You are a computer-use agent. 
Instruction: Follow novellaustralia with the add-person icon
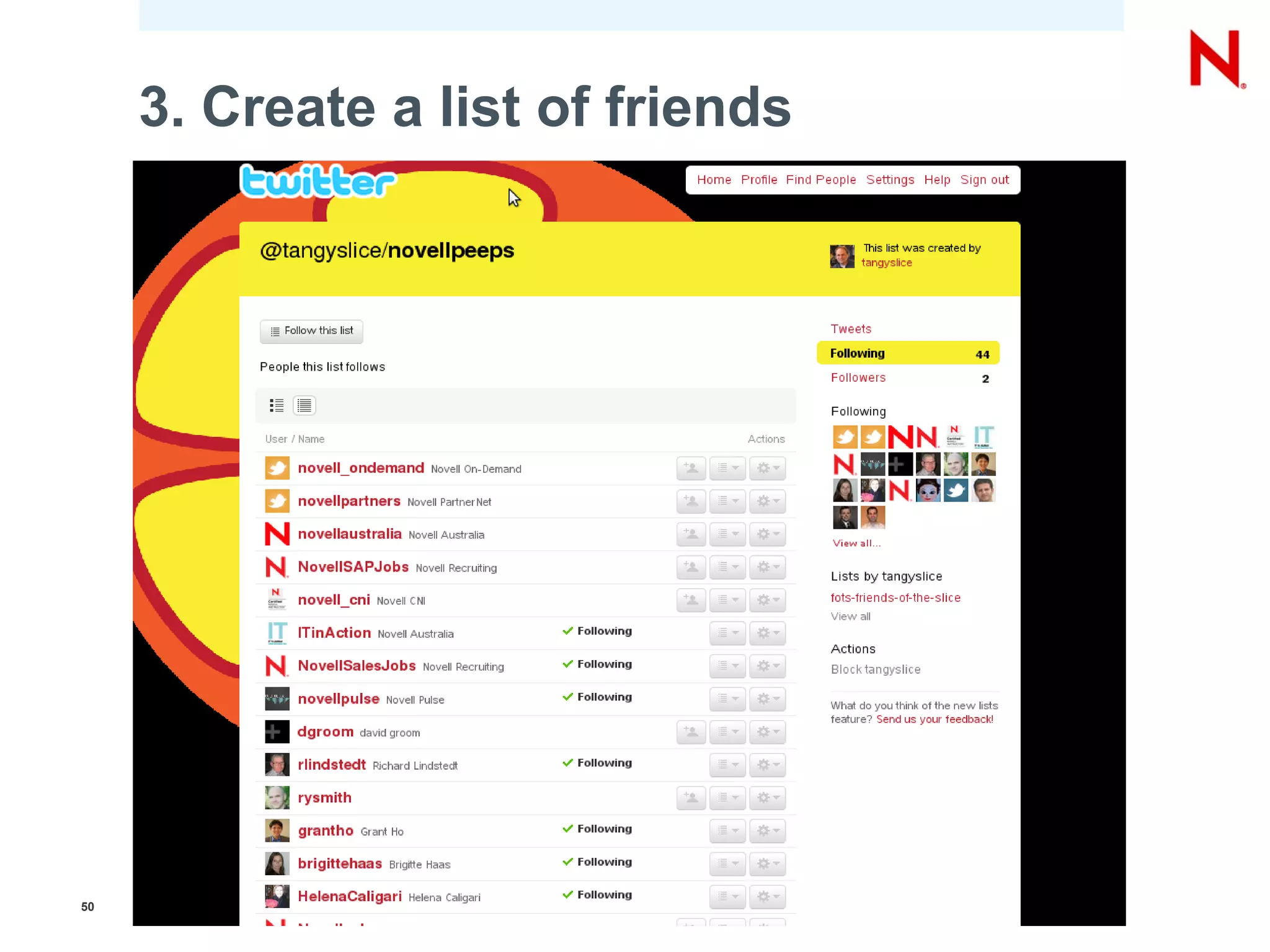click(691, 534)
